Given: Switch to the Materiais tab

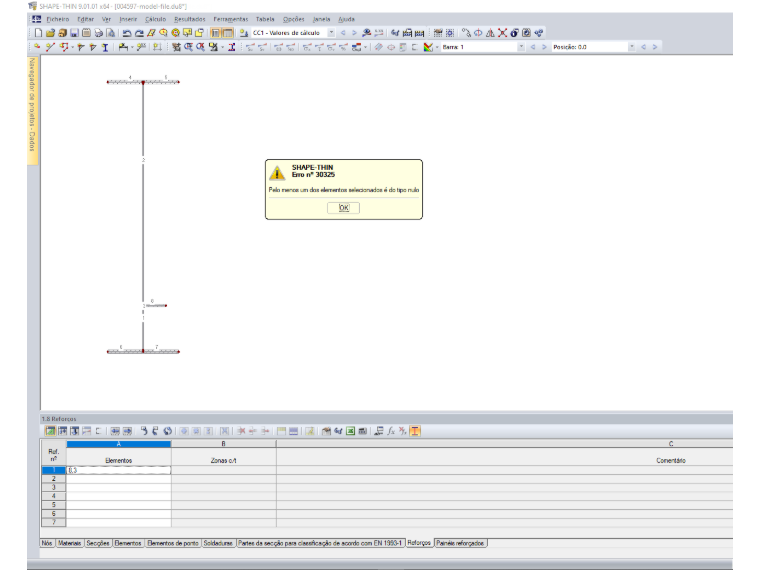Looking at the screenshot, I should [x=69, y=543].
